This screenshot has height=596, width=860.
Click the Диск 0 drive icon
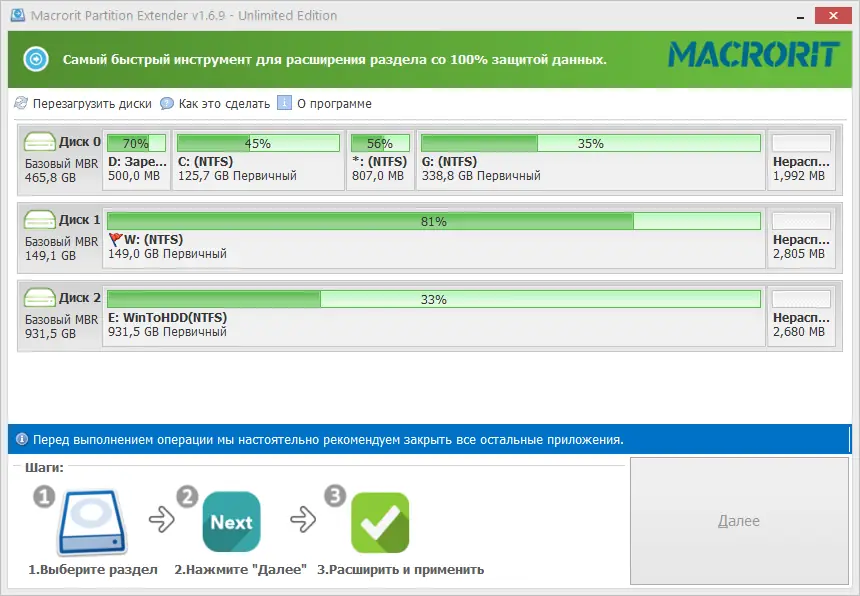point(39,141)
